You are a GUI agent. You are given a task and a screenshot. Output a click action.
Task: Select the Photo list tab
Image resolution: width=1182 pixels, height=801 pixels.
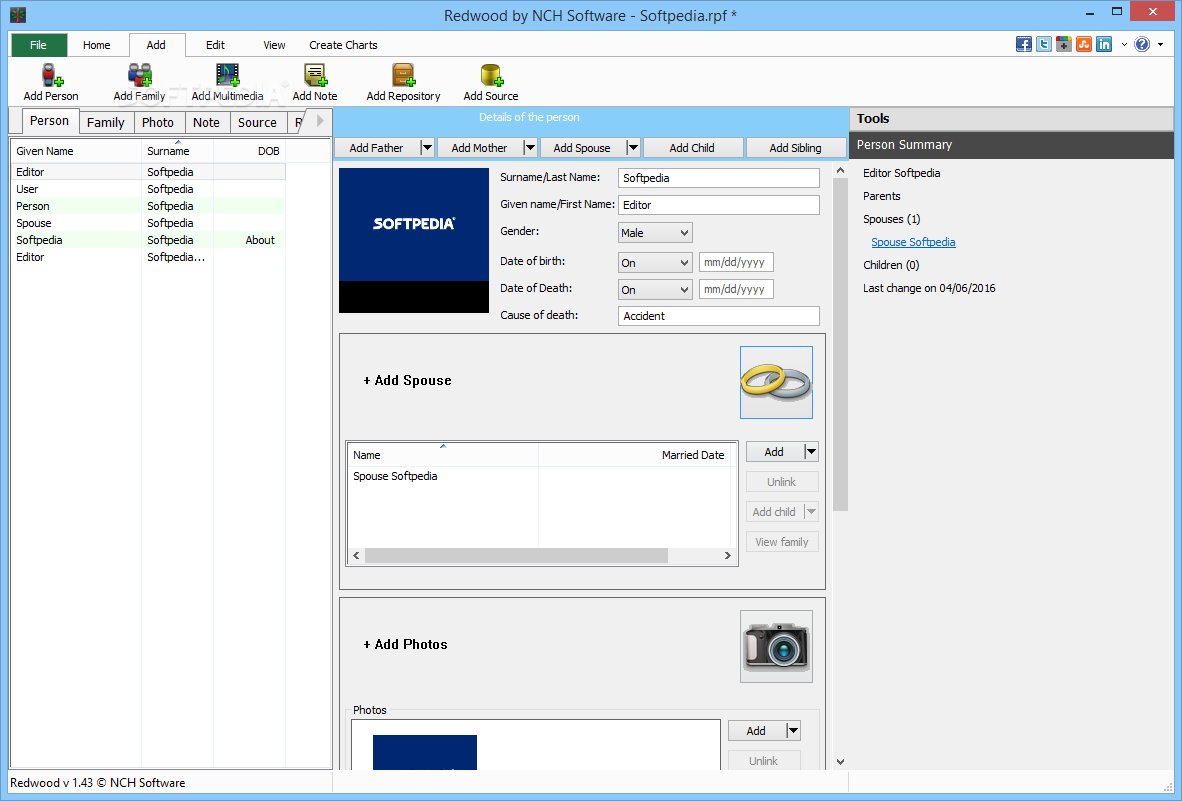pyautogui.click(x=158, y=122)
